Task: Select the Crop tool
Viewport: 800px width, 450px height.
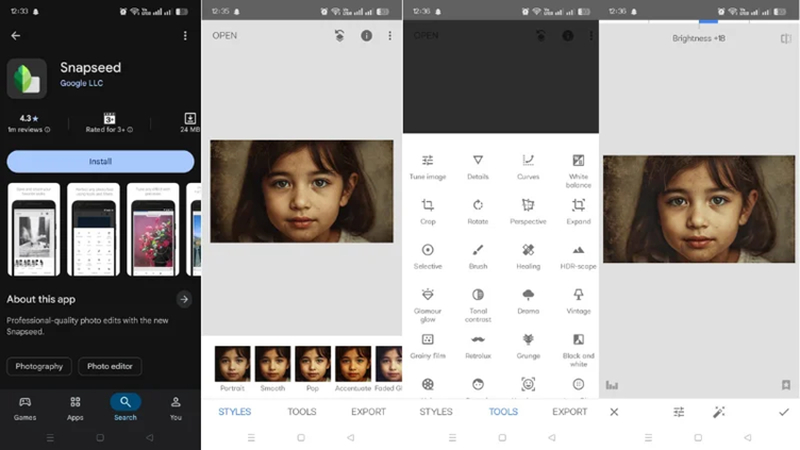Action: pyautogui.click(x=428, y=212)
